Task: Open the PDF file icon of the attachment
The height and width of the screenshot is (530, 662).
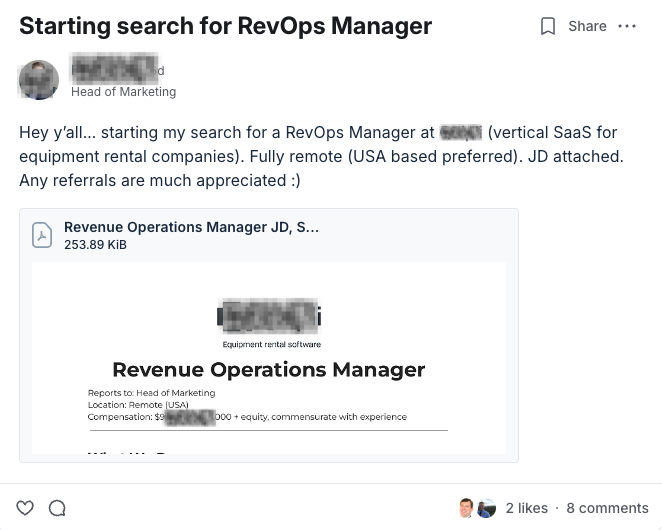Action: click(42, 235)
